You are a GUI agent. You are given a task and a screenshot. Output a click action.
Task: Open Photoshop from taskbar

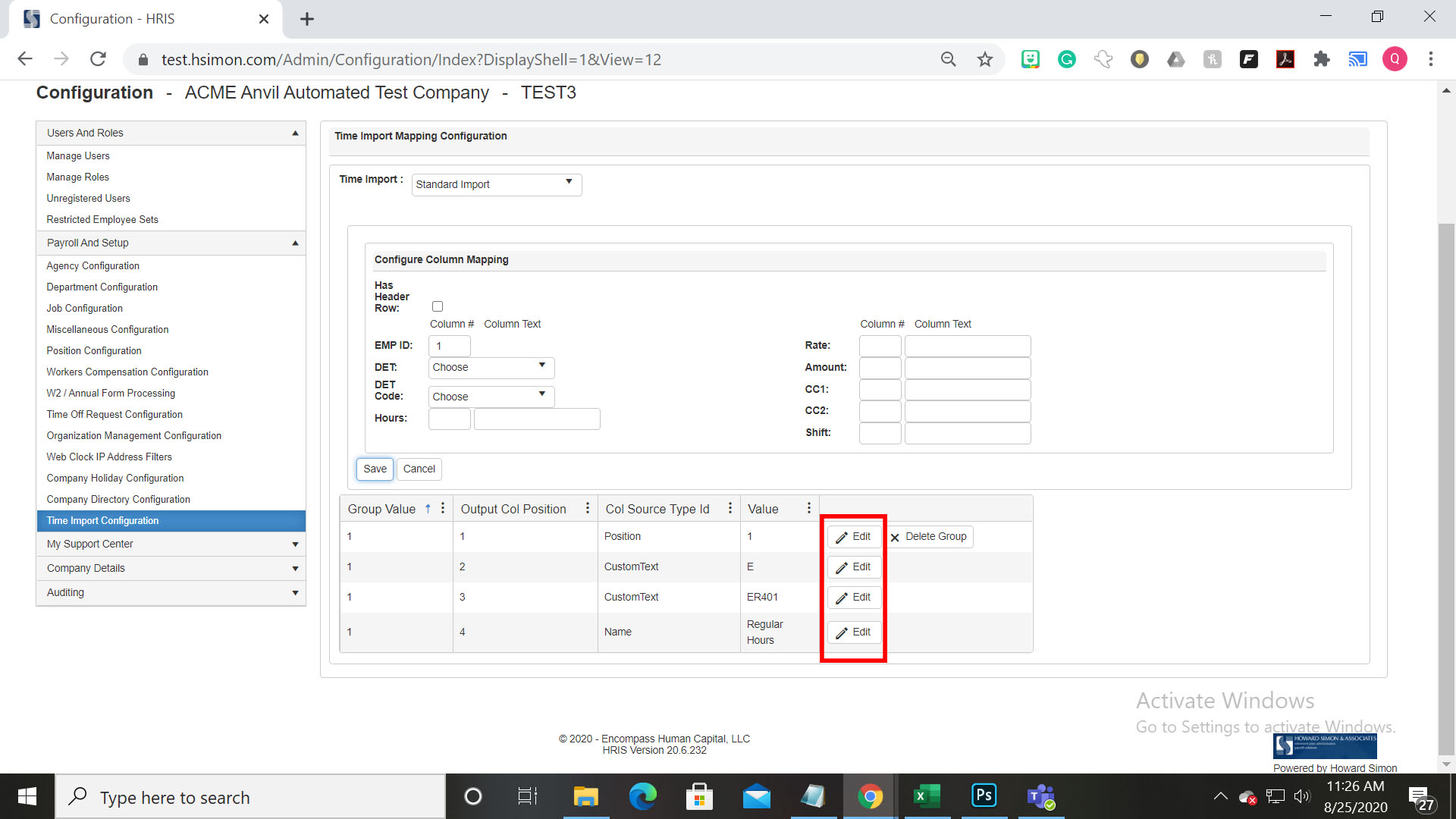(984, 797)
